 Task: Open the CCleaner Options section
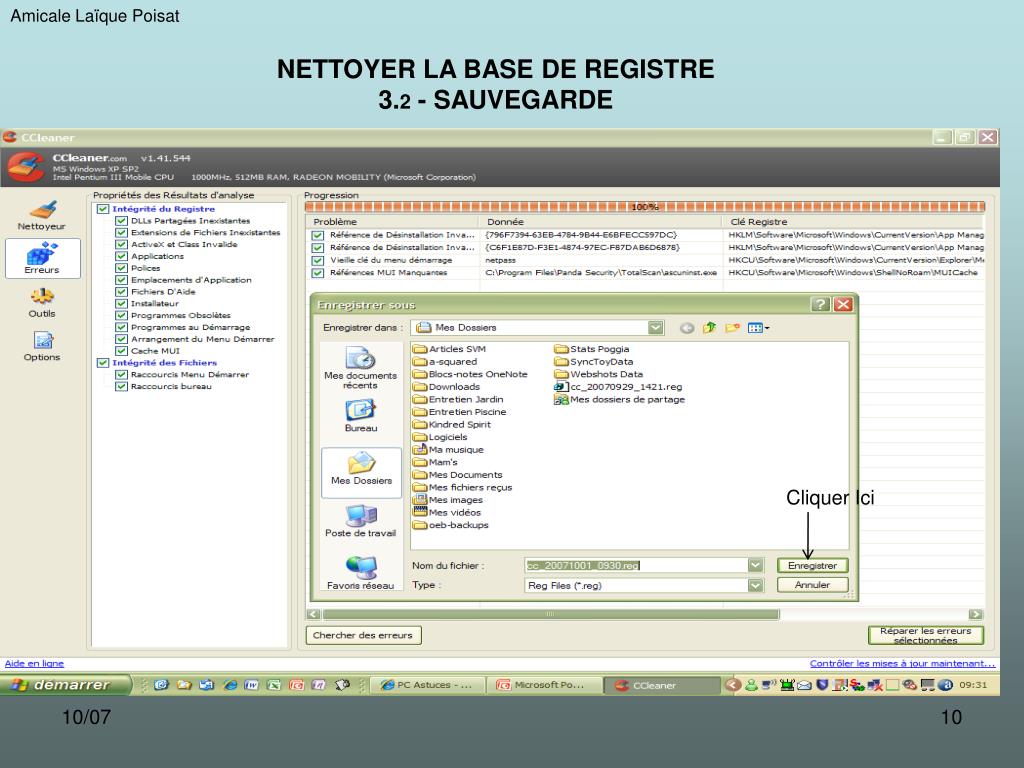click(x=42, y=346)
